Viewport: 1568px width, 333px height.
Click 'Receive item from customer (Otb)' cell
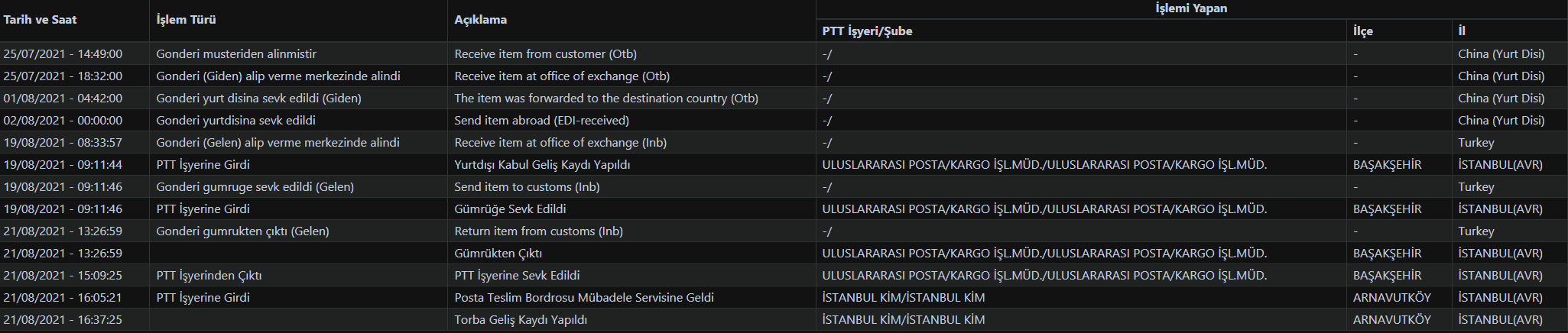tap(545, 54)
